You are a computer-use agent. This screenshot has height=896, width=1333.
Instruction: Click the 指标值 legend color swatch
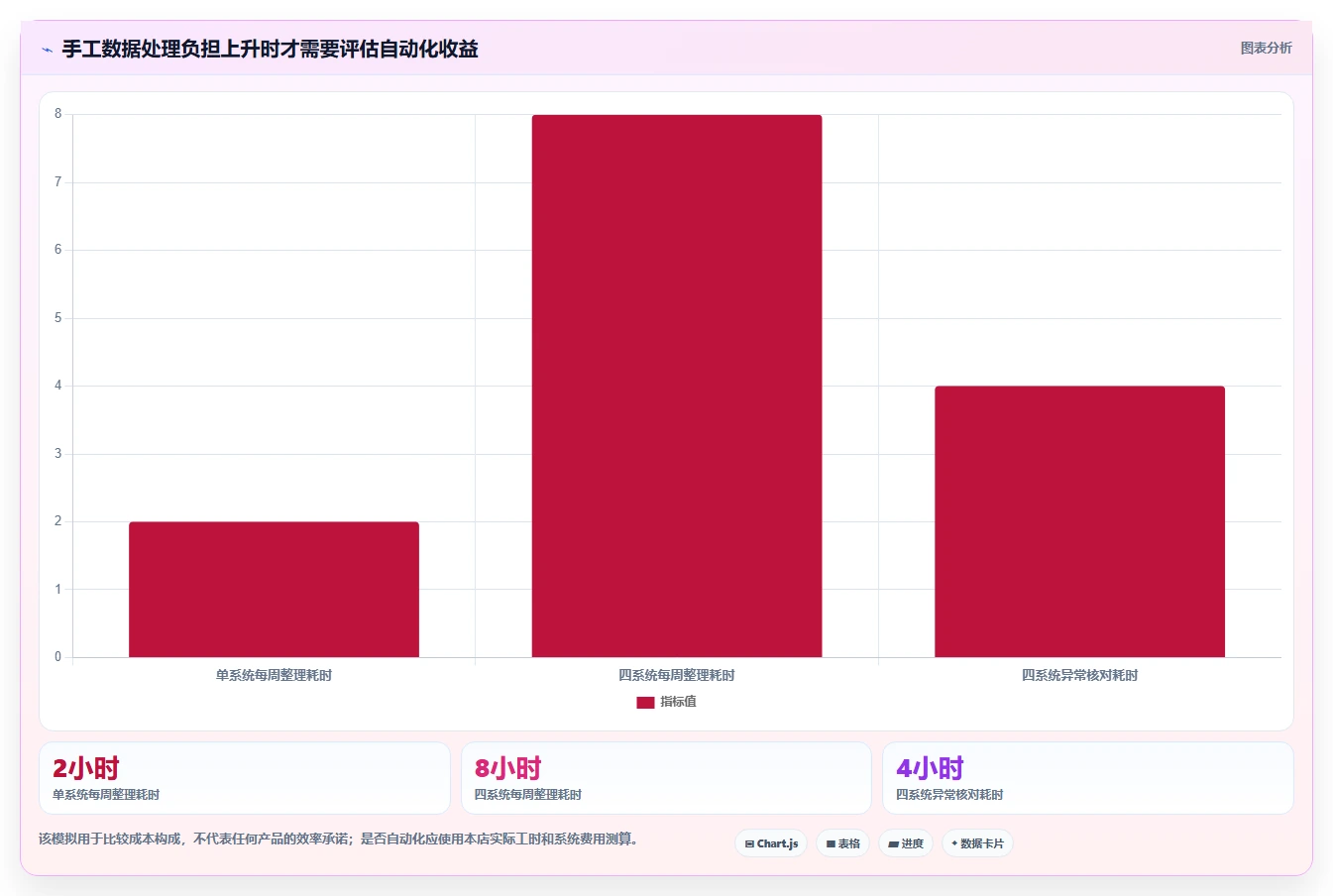tap(645, 702)
